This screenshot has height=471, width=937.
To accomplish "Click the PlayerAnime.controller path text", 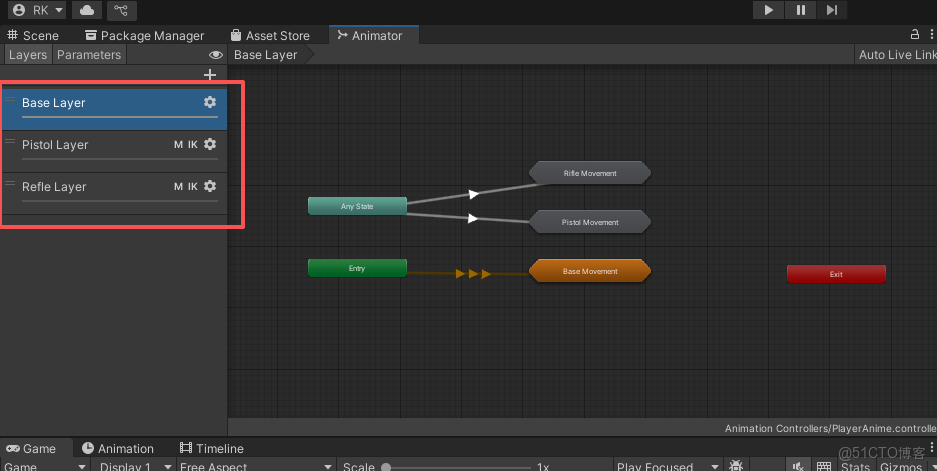I will point(831,428).
